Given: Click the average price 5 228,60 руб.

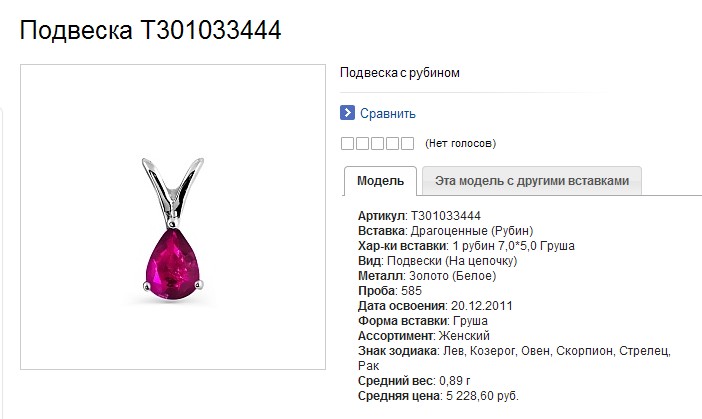Looking at the screenshot, I should coord(482,396).
